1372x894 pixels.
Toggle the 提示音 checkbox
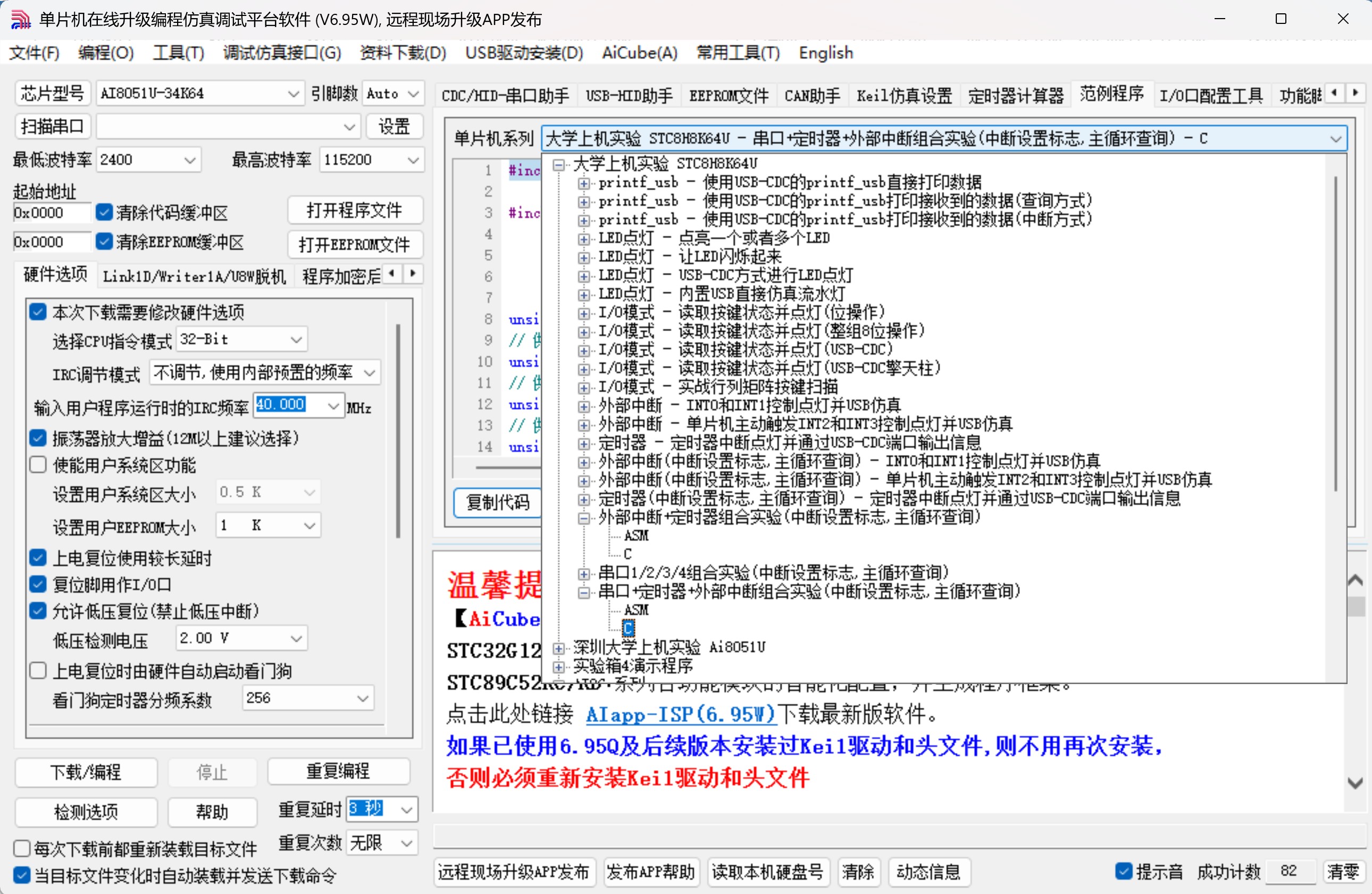(1124, 871)
